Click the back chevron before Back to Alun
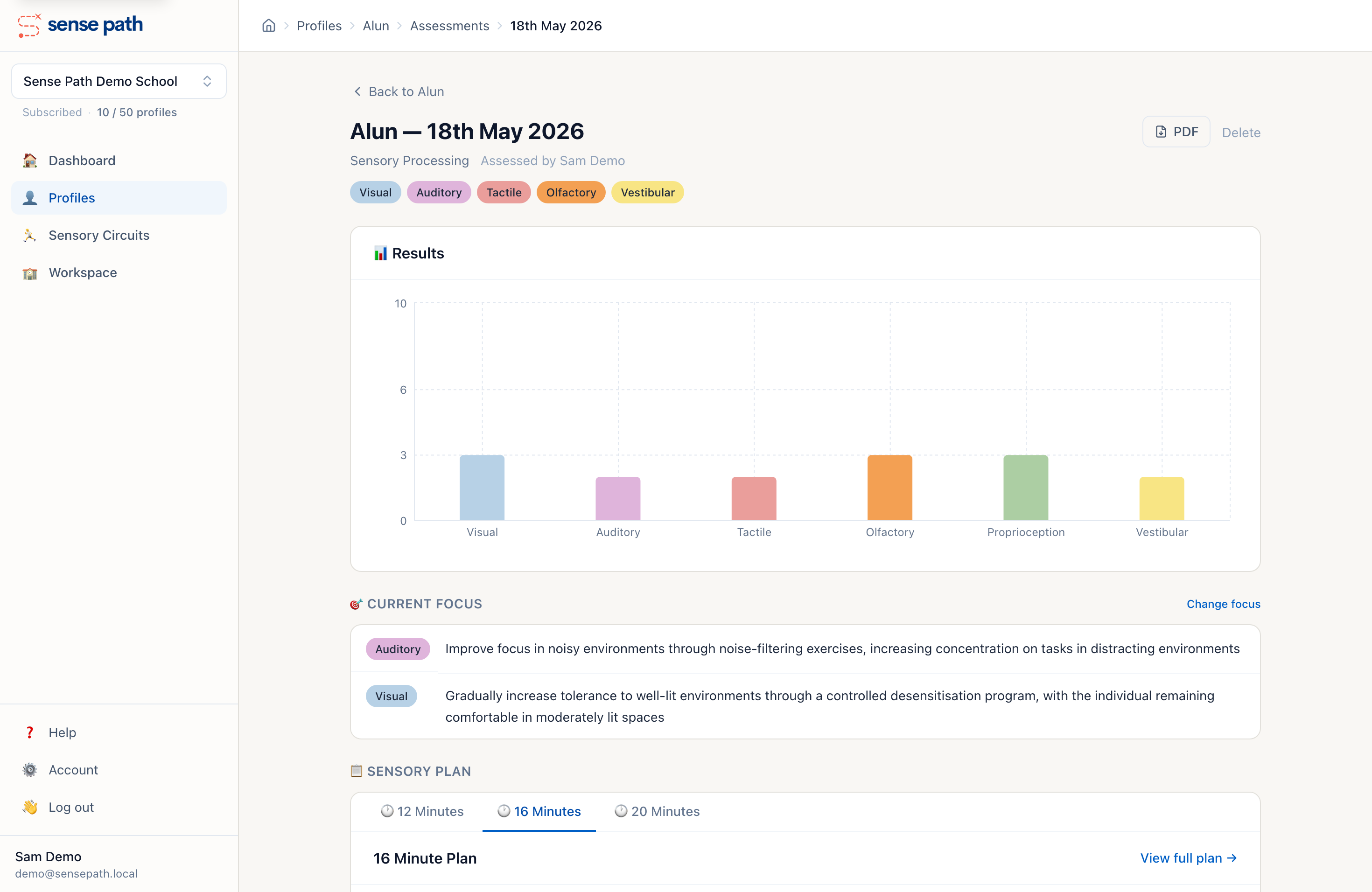1372x892 pixels. 357,91
